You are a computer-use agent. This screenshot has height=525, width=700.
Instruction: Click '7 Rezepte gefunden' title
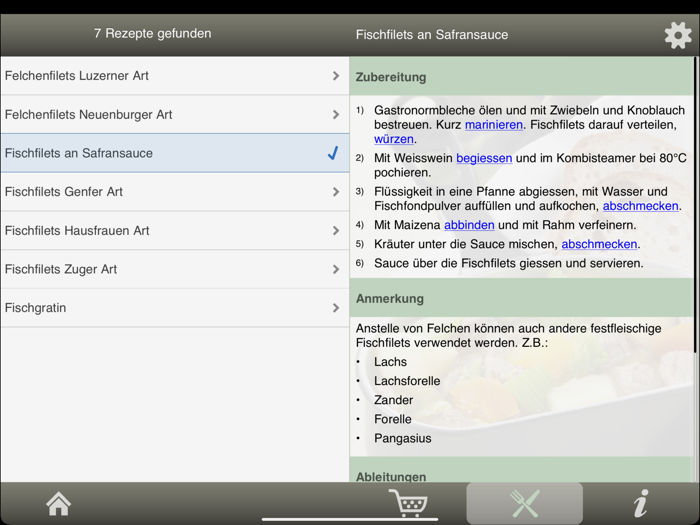pyautogui.click(x=153, y=33)
